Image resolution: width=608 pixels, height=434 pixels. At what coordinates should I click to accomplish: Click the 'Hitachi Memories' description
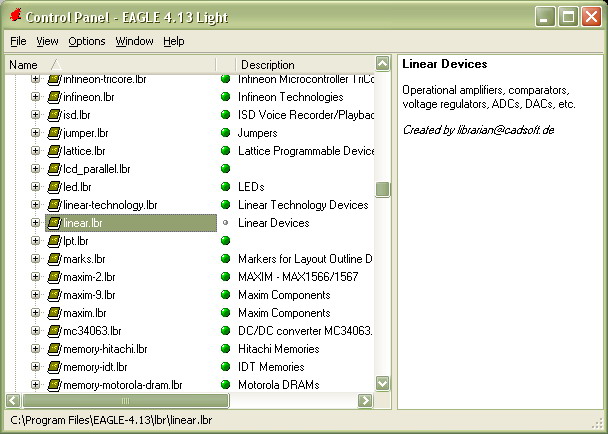[279, 349]
